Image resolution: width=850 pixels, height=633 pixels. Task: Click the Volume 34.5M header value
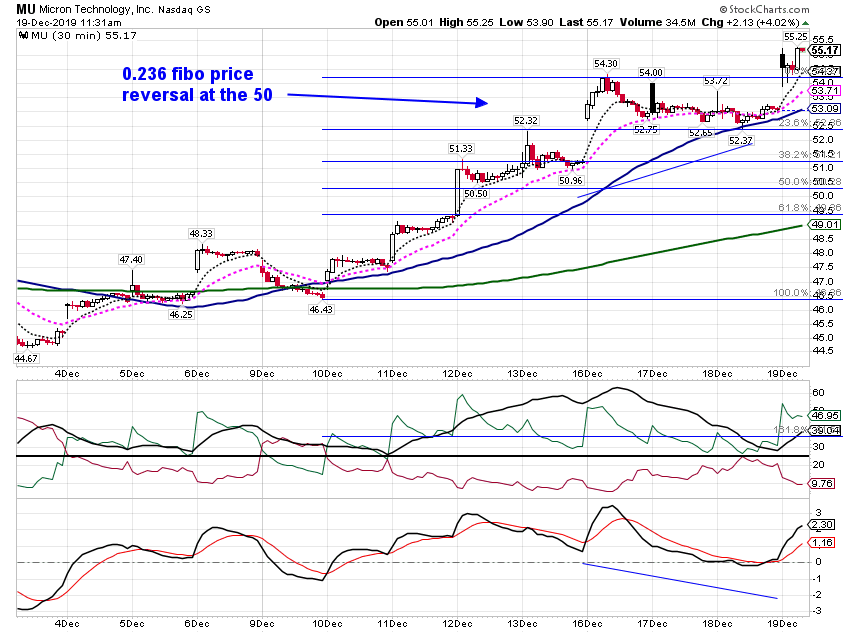(657, 22)
